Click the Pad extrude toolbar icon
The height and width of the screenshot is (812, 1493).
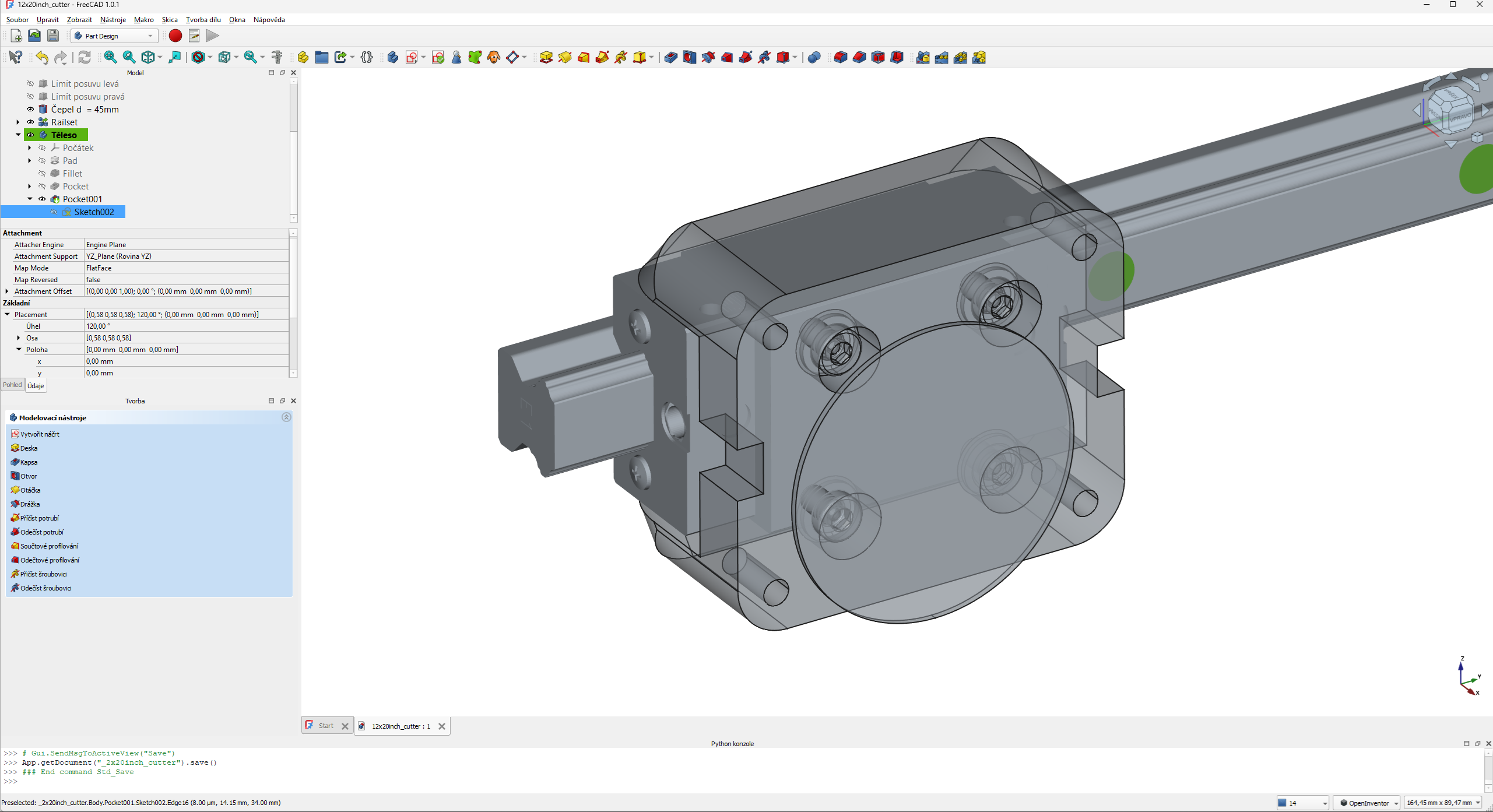546,57
